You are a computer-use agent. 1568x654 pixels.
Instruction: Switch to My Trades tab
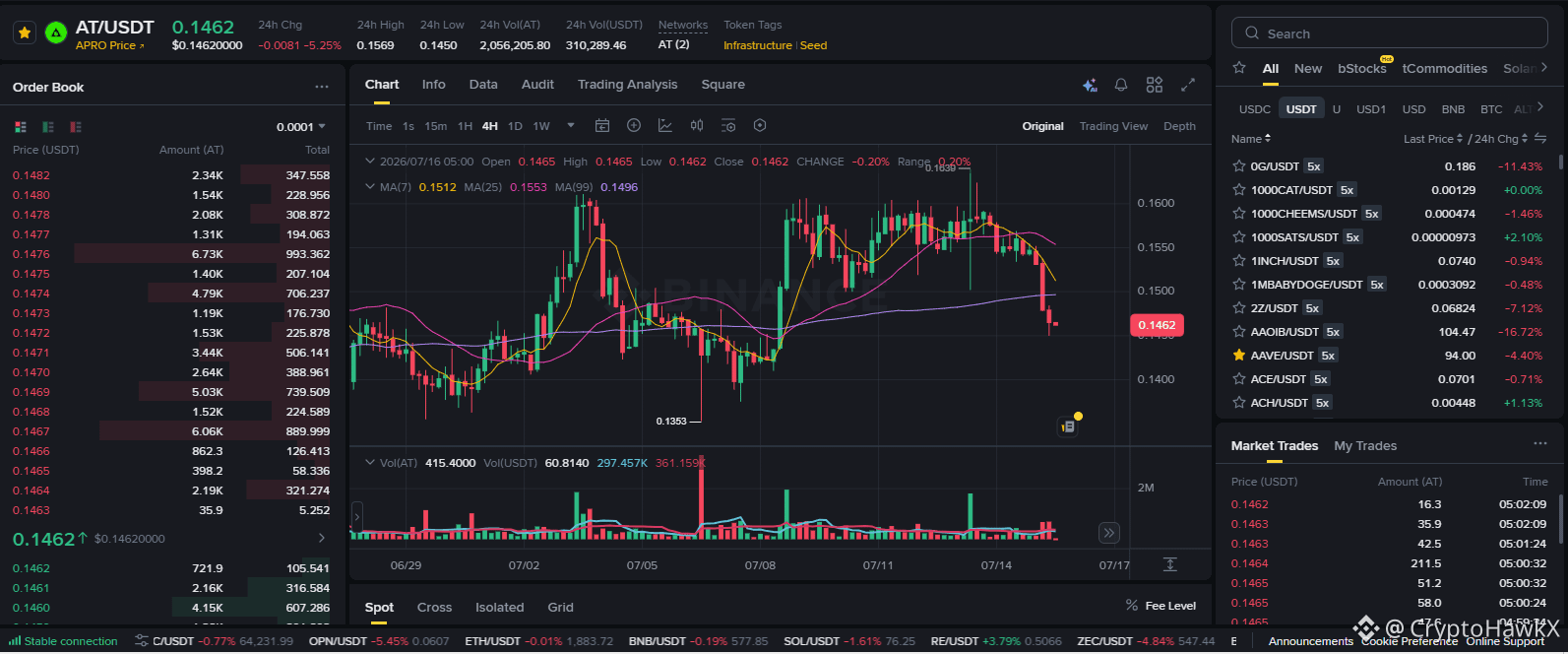tap(1365, 446)
